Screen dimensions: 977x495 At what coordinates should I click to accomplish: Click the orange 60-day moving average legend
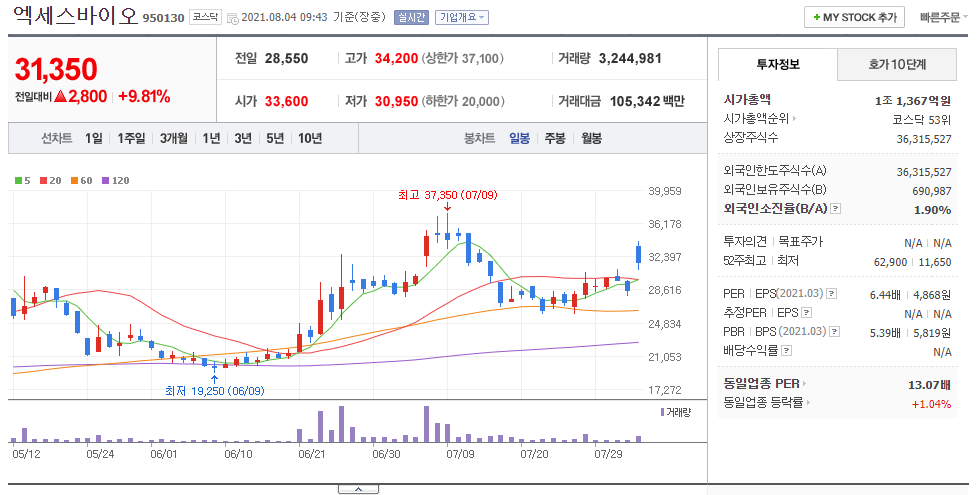click(x=82, y=181)
